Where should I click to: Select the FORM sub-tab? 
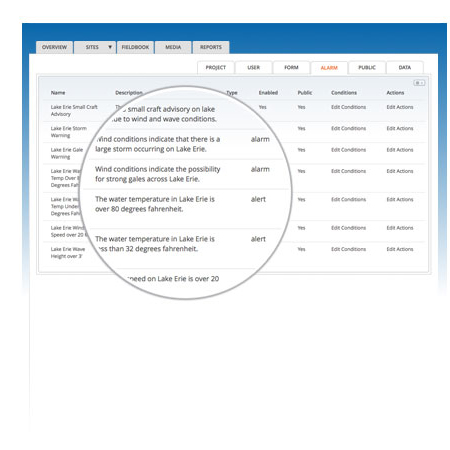(291, 67)
